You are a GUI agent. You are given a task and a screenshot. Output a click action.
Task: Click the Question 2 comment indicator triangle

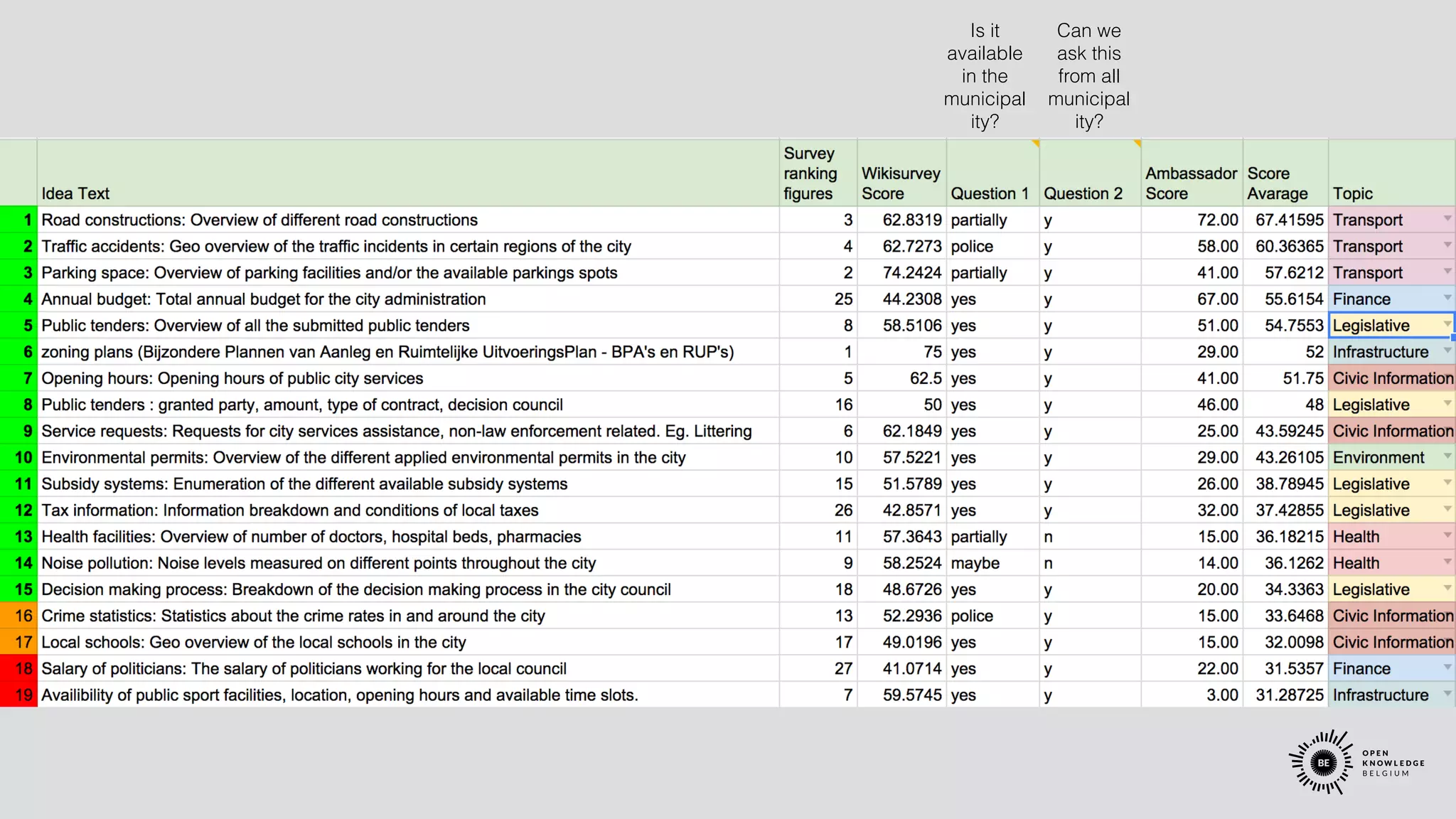tap(1137, 144)
